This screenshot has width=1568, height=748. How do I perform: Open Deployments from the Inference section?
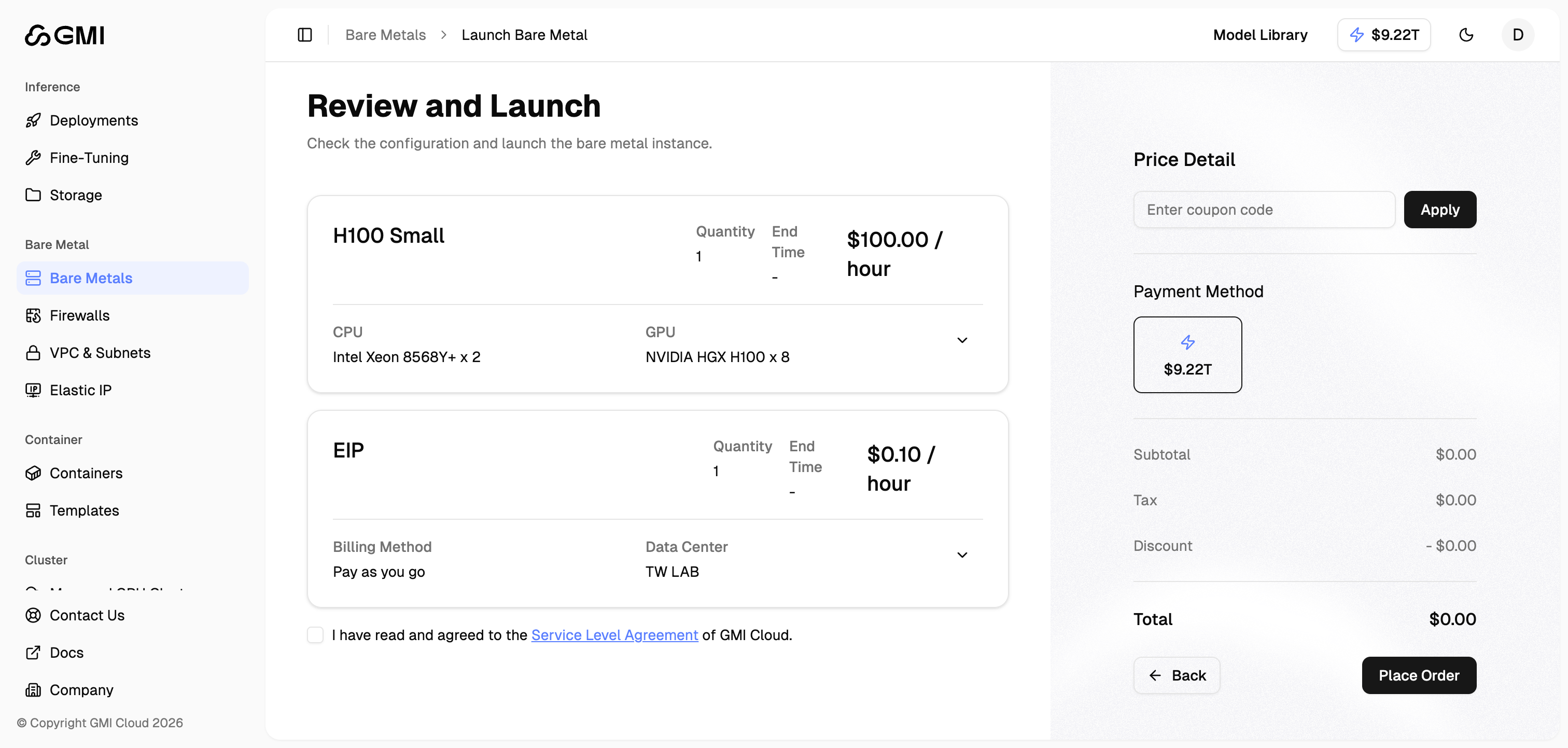coord(94,120)
